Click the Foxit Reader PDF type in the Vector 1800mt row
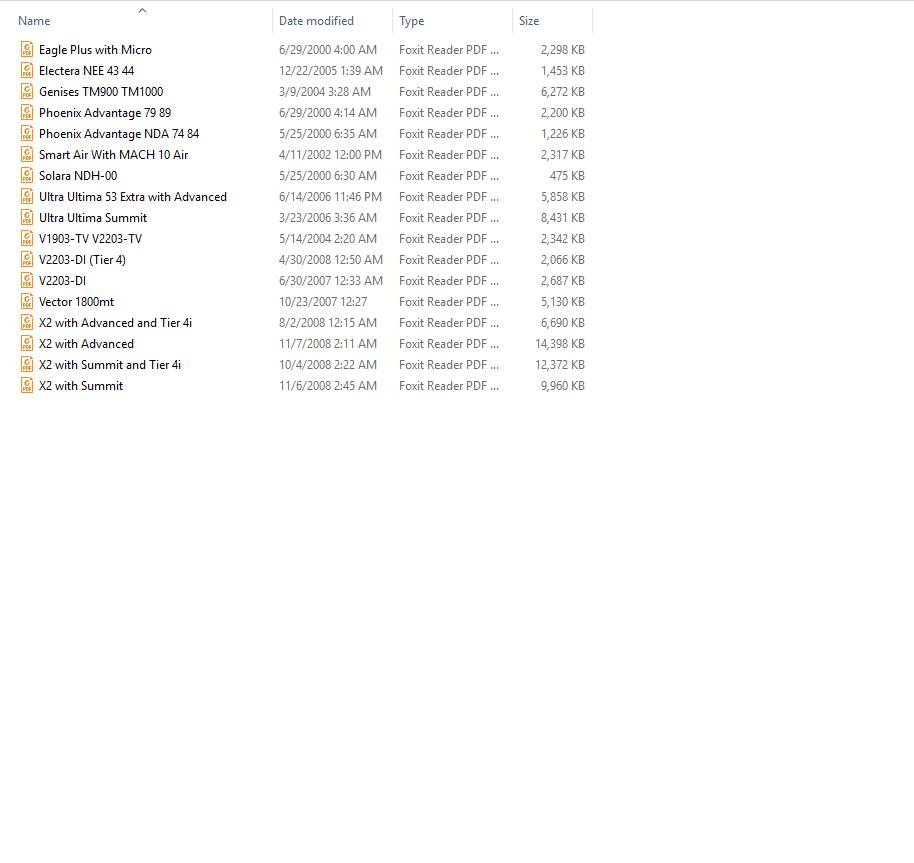Screen dimensions: 914x863 tap(449, 301)
